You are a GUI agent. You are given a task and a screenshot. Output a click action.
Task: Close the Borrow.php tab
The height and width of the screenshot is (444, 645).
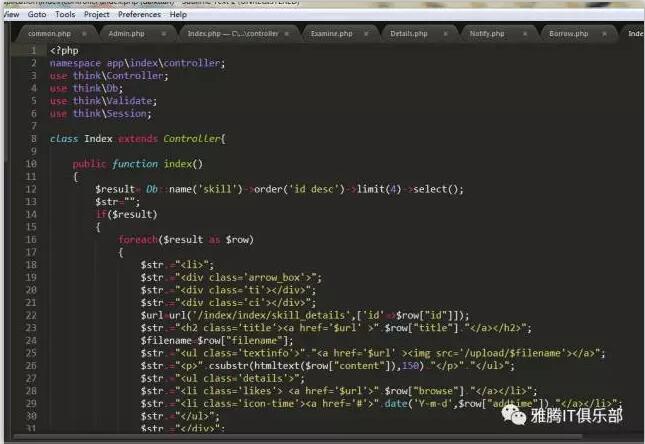click(x=604, y=33)
